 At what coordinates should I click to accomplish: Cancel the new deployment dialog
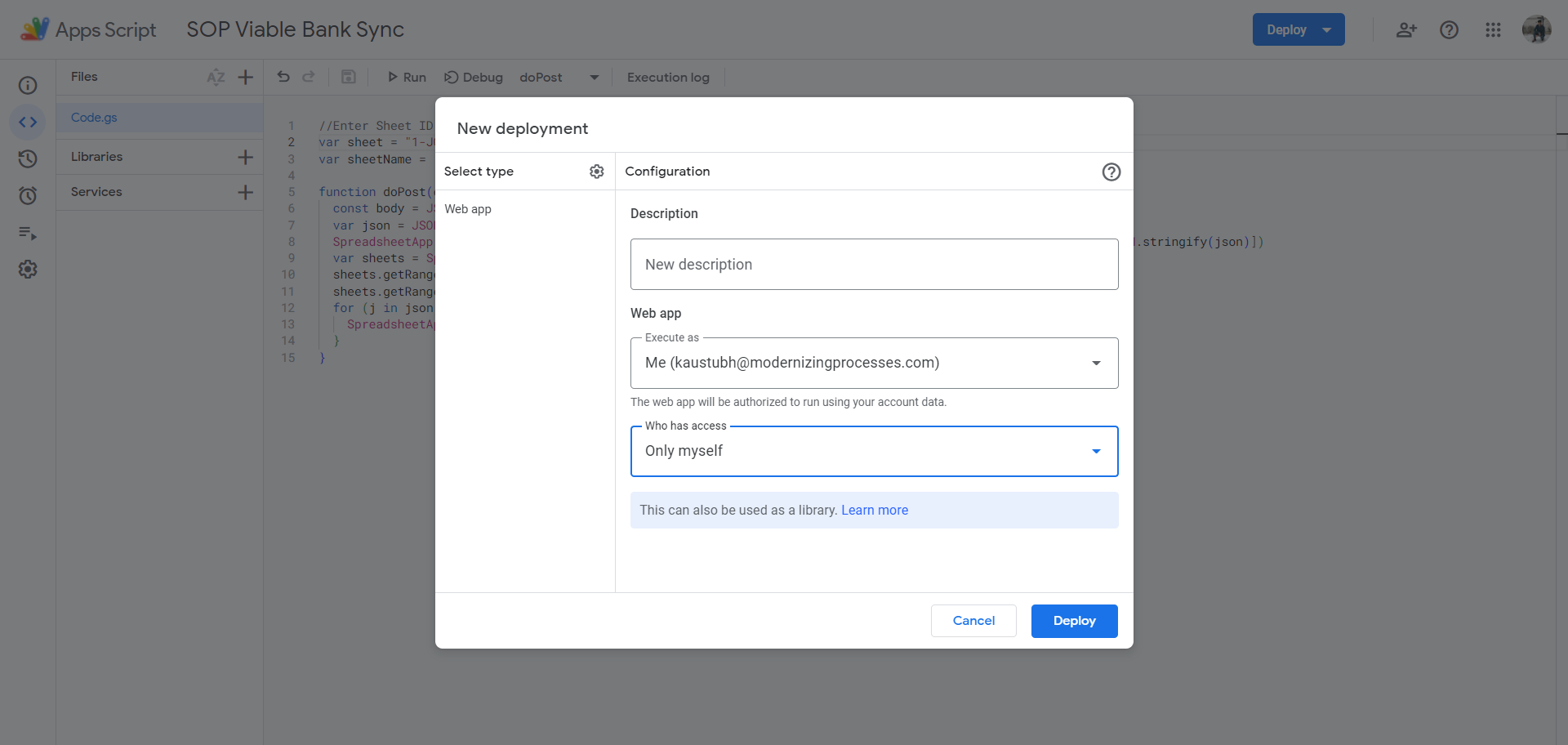973,621
